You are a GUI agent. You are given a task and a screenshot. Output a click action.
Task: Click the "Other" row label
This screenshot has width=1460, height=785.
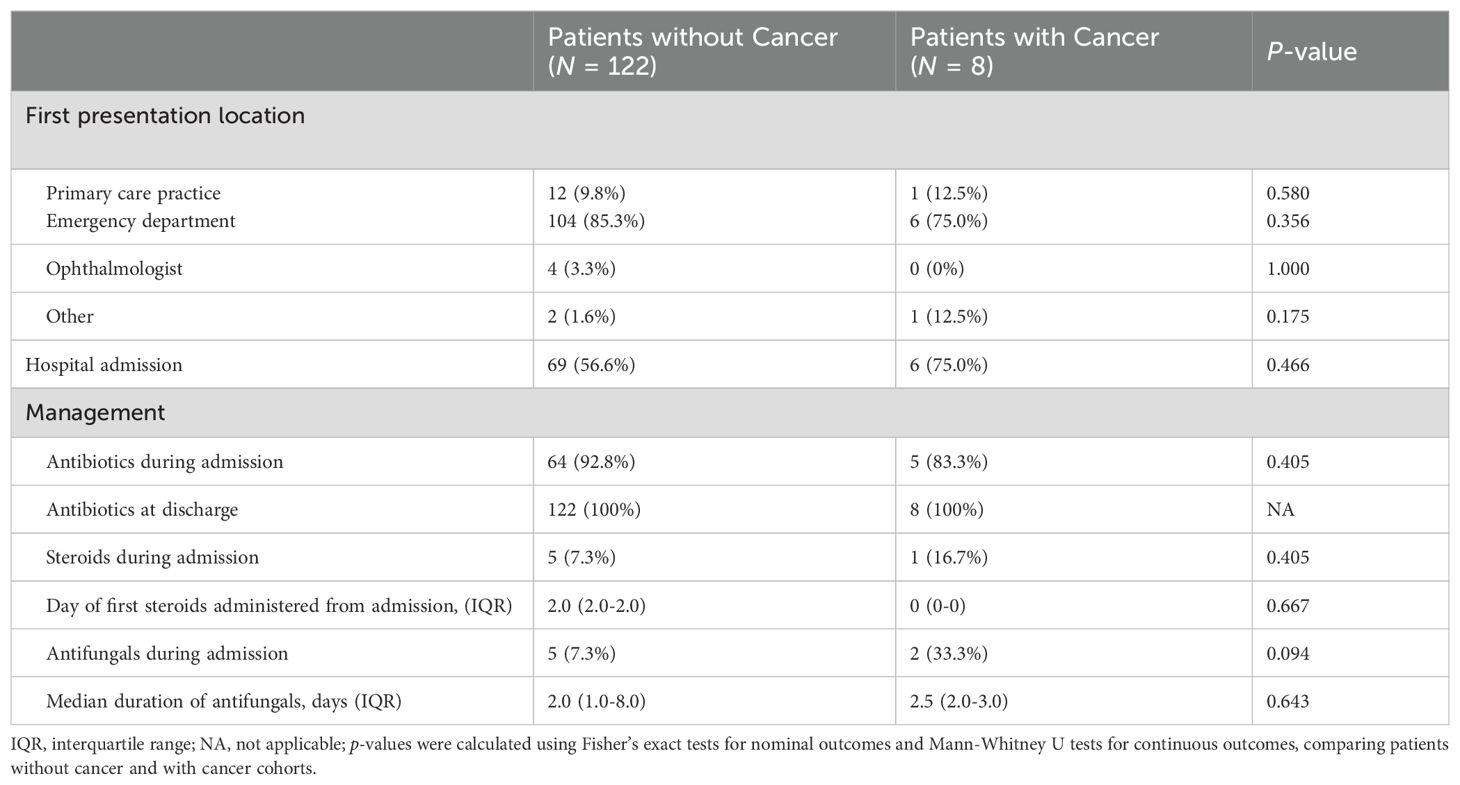pyautogui.click(x=70, y=317)
